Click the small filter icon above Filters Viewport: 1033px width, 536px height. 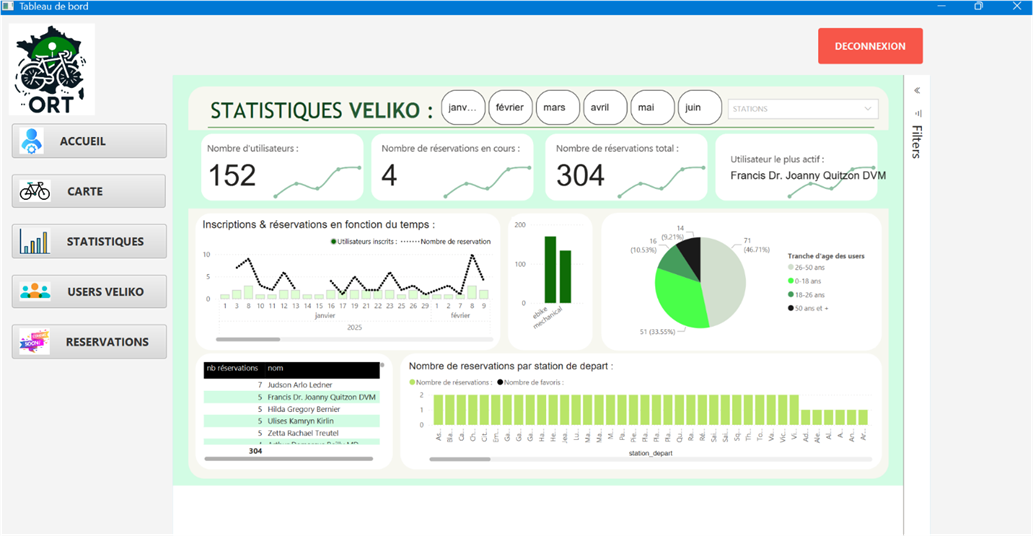coord(918,113)
